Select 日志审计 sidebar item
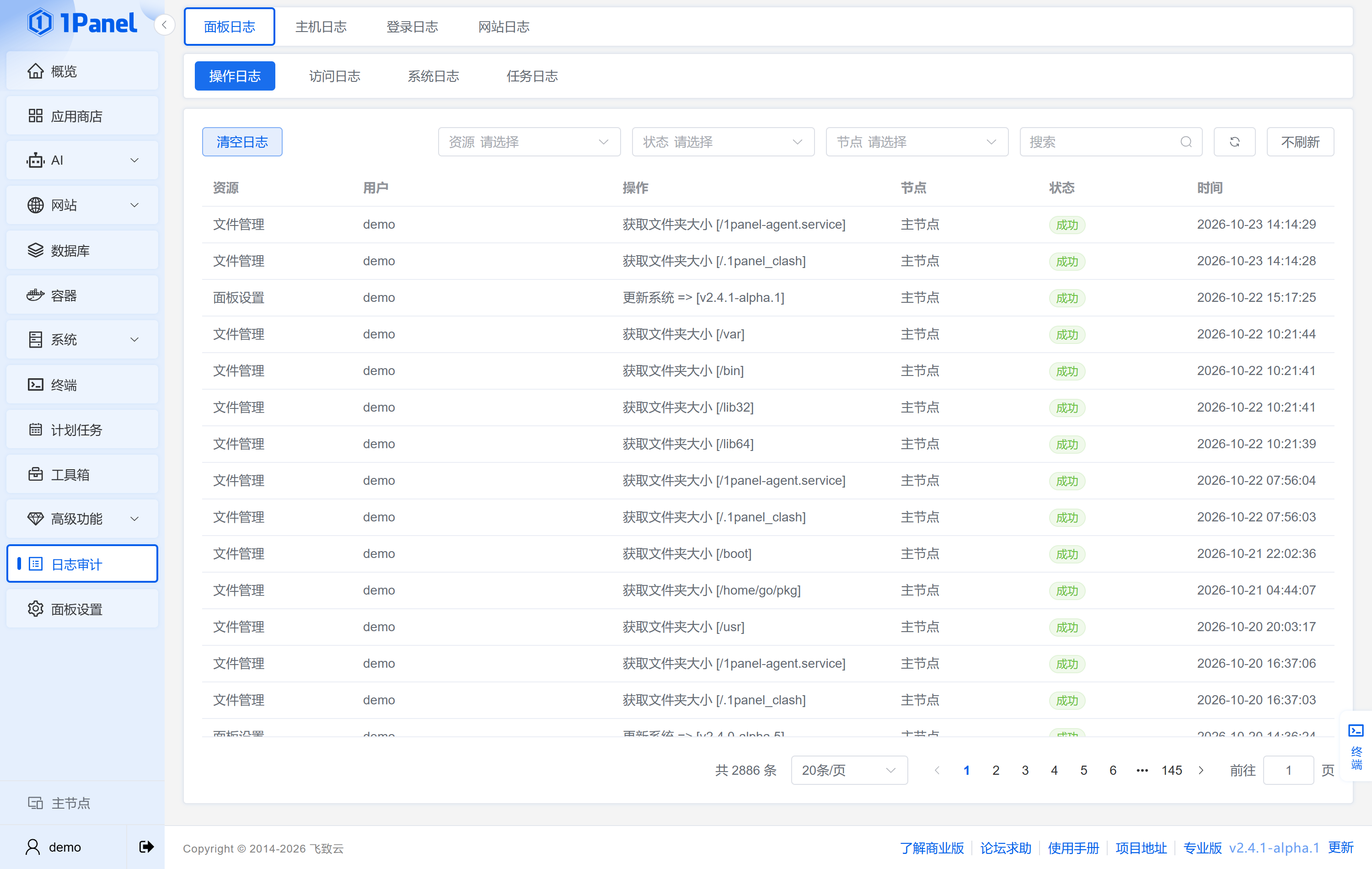1372x869 pixels. click(82, 563)
